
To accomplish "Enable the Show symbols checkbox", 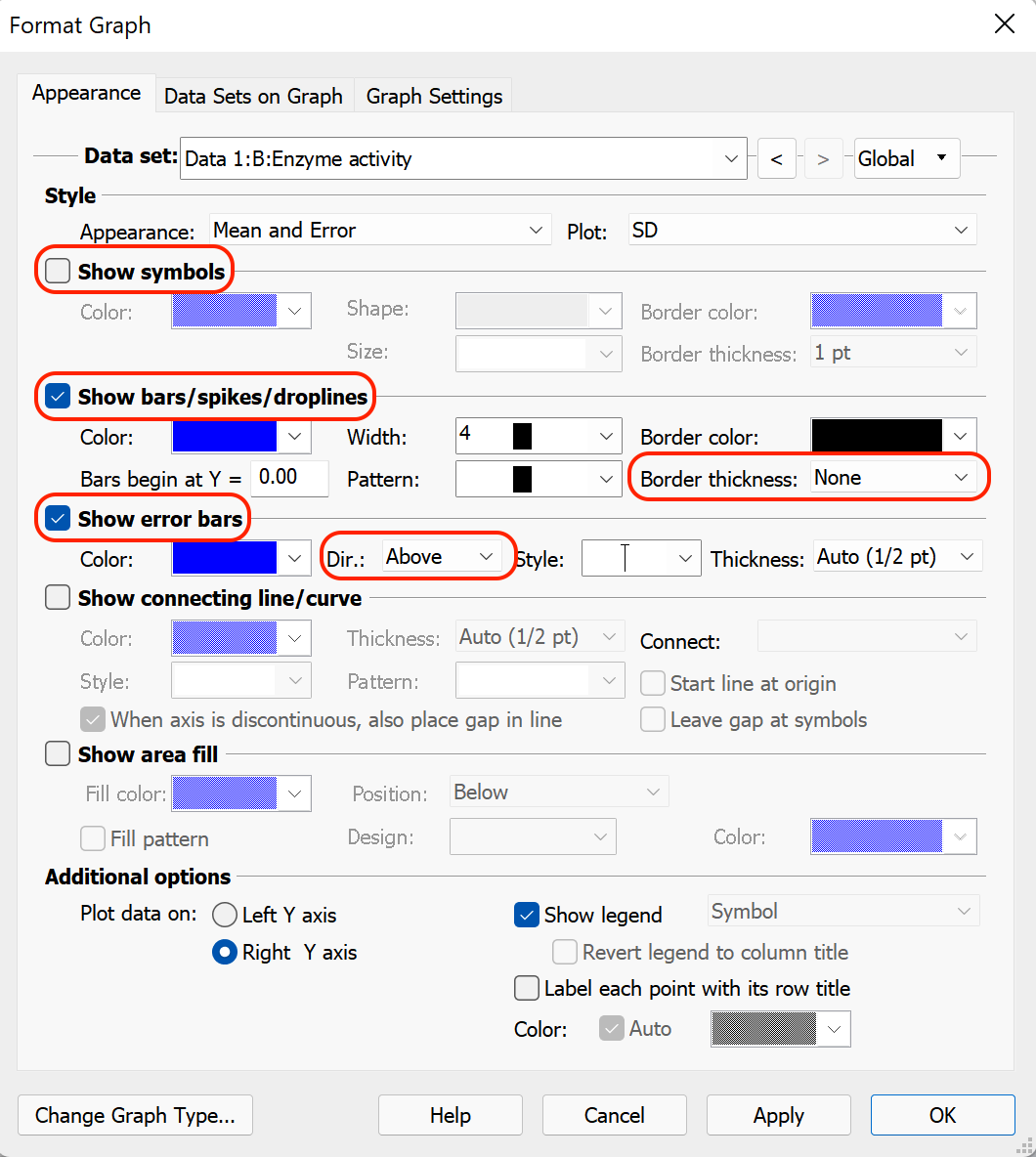I will click(59, 272).
